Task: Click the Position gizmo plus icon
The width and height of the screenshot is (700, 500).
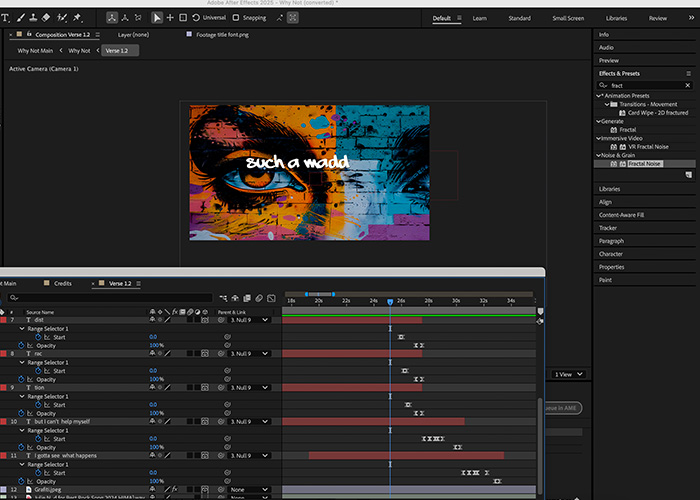Action: pos(170,18)
